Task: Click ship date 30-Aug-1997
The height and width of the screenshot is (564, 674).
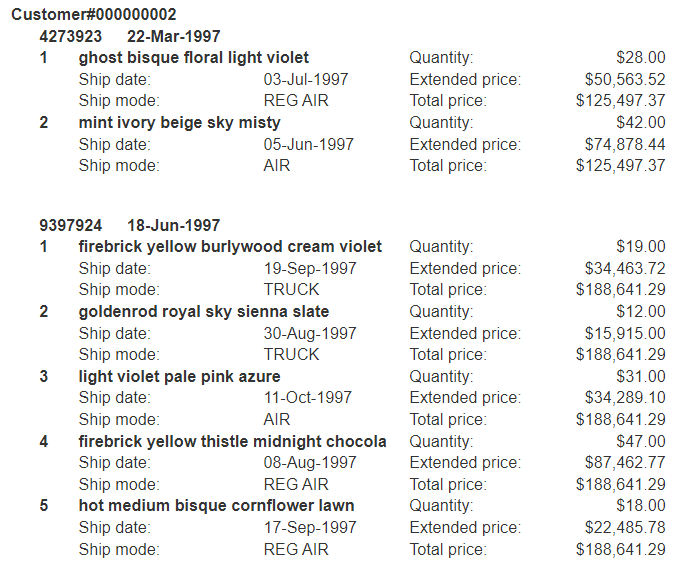Action: [310, 333]
